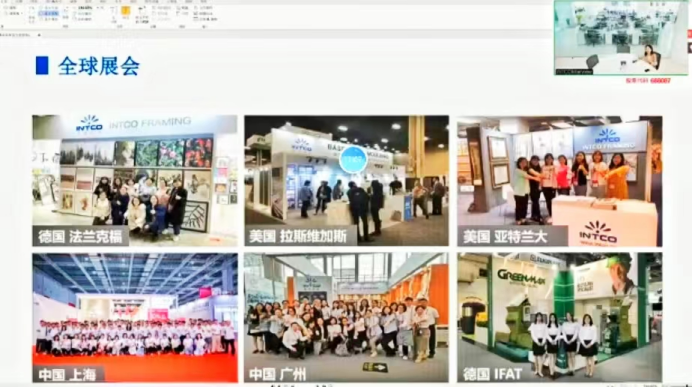The image size is (693, 387).
Task: Select the 美国 拉斯维加斯 caption label
Action: [297, 236]
